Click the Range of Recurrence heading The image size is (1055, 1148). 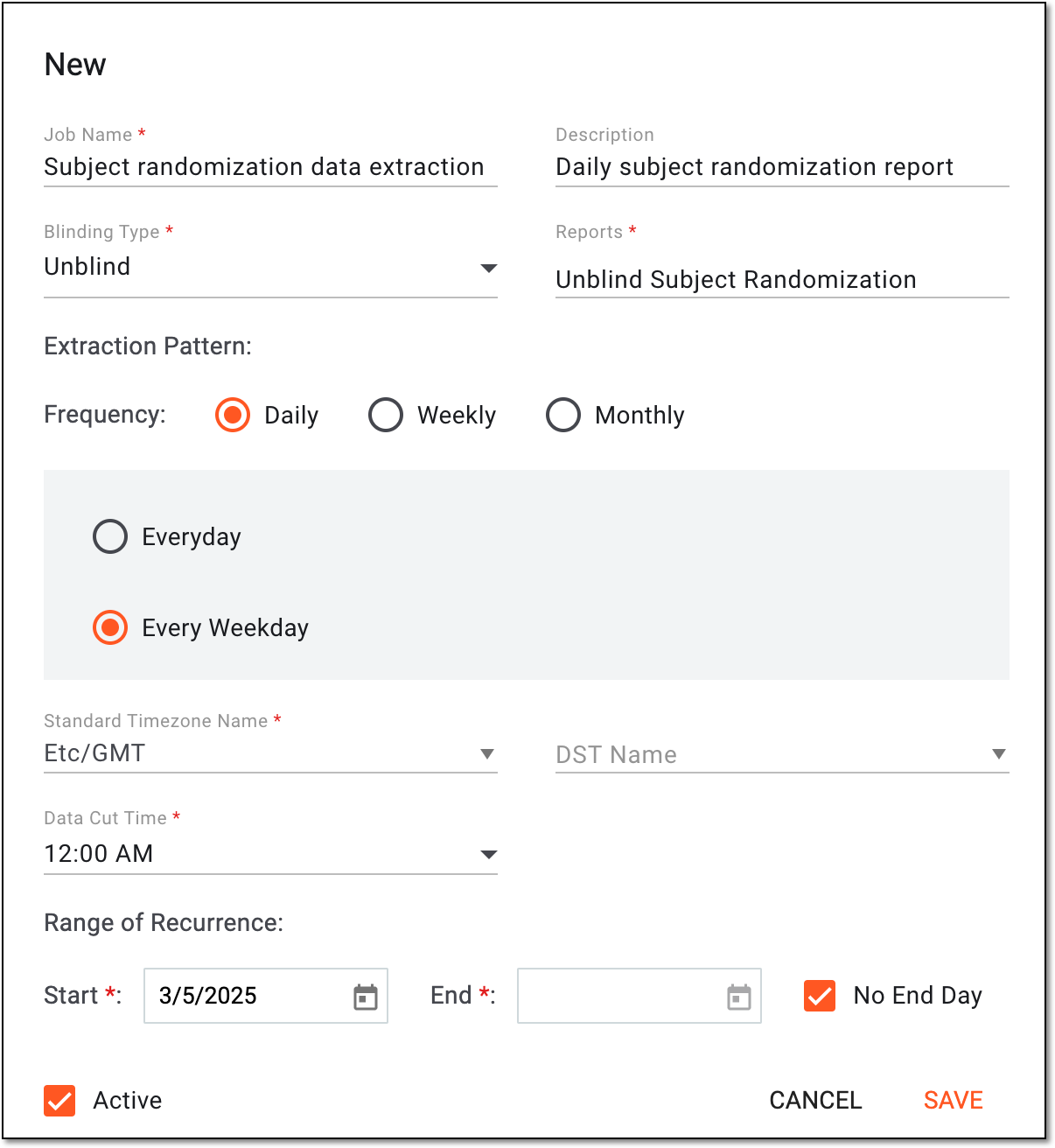pyautogui.click(x=164, y=923)
